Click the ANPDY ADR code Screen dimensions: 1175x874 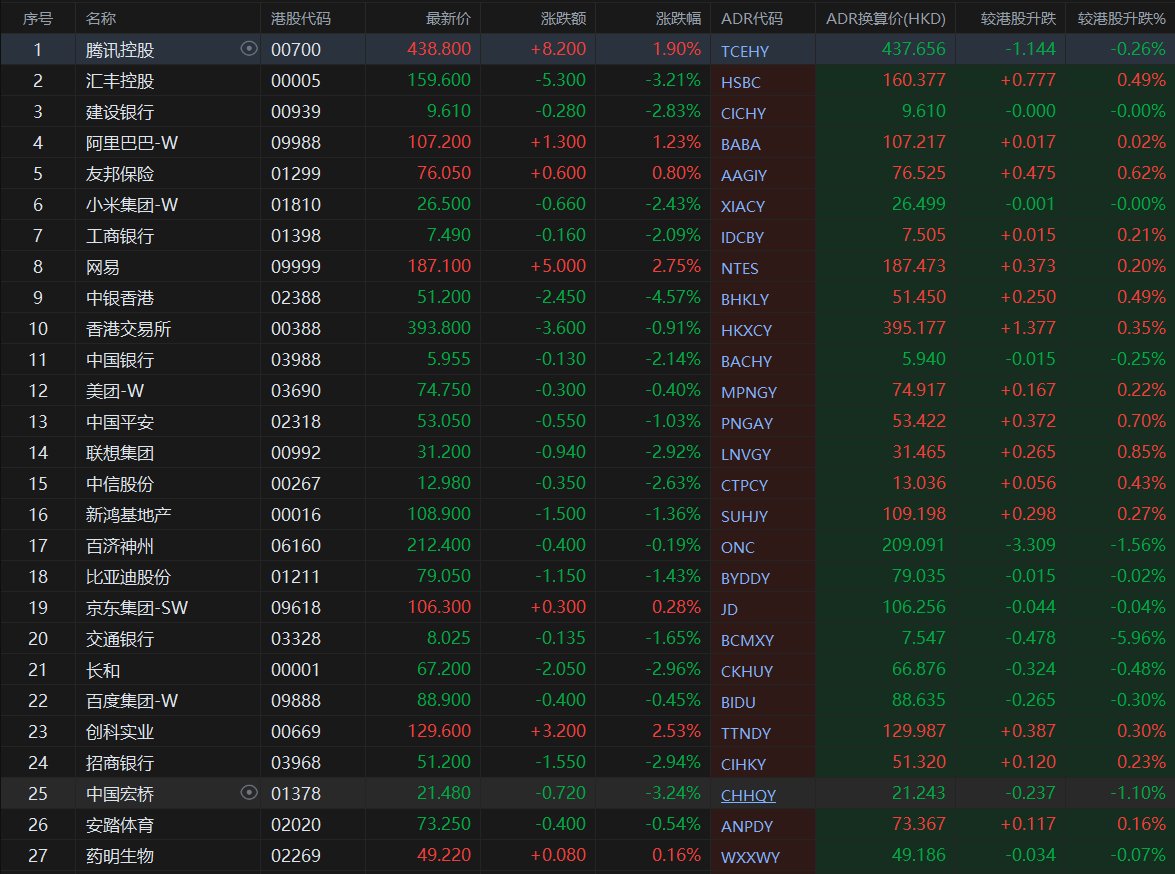746,827
